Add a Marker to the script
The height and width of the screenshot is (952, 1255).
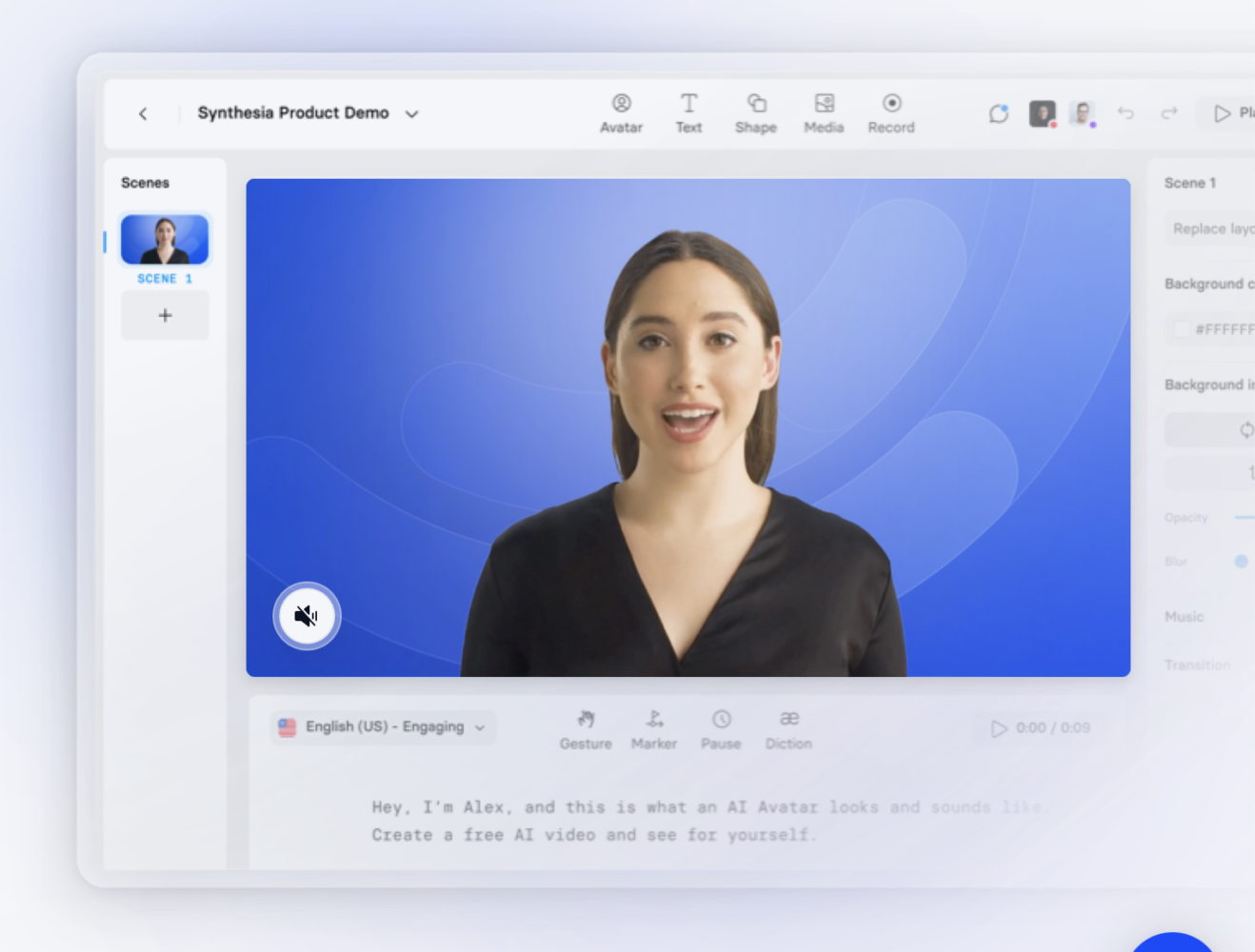point(654,729)
